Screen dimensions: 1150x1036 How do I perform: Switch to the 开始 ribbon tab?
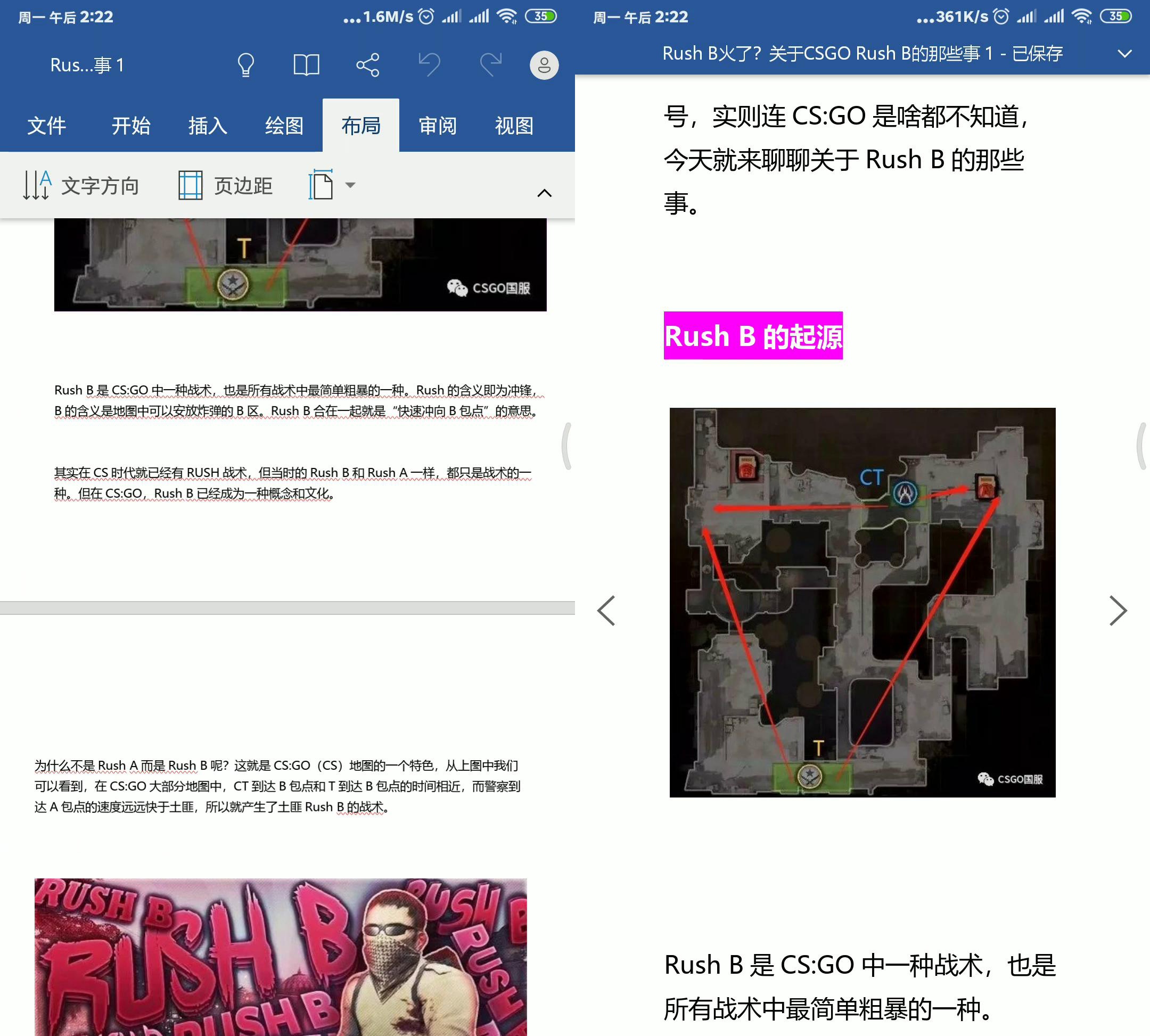click(131, 126)
